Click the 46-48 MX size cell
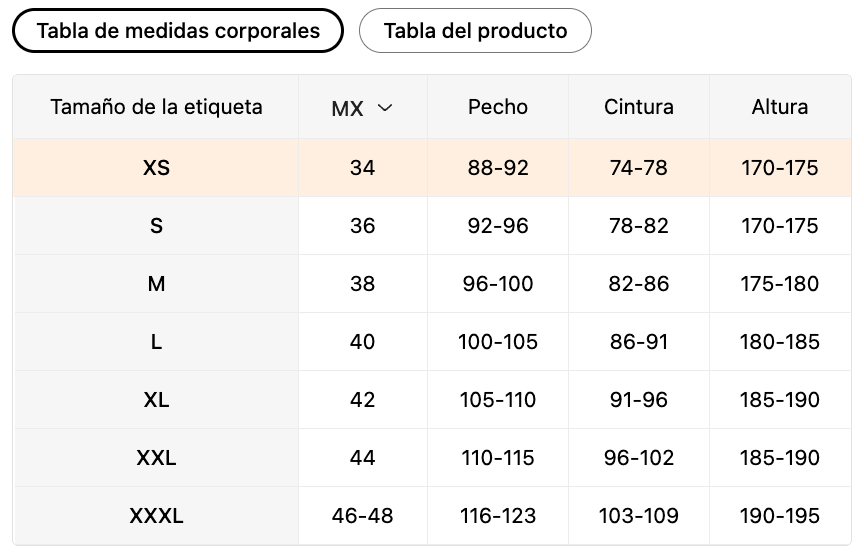This screenshot has width=864, height=560. 363,516
